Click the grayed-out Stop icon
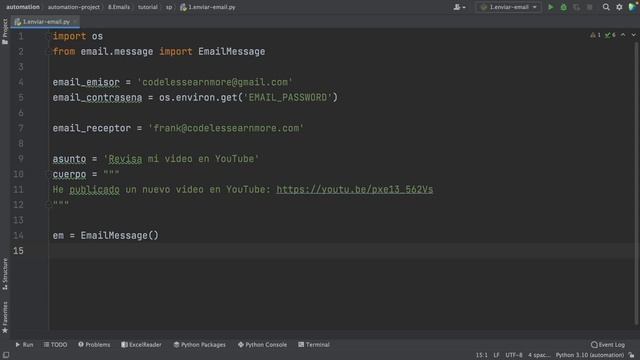The image size is (640, 360). pyautogui.click(x=589, y=7)
